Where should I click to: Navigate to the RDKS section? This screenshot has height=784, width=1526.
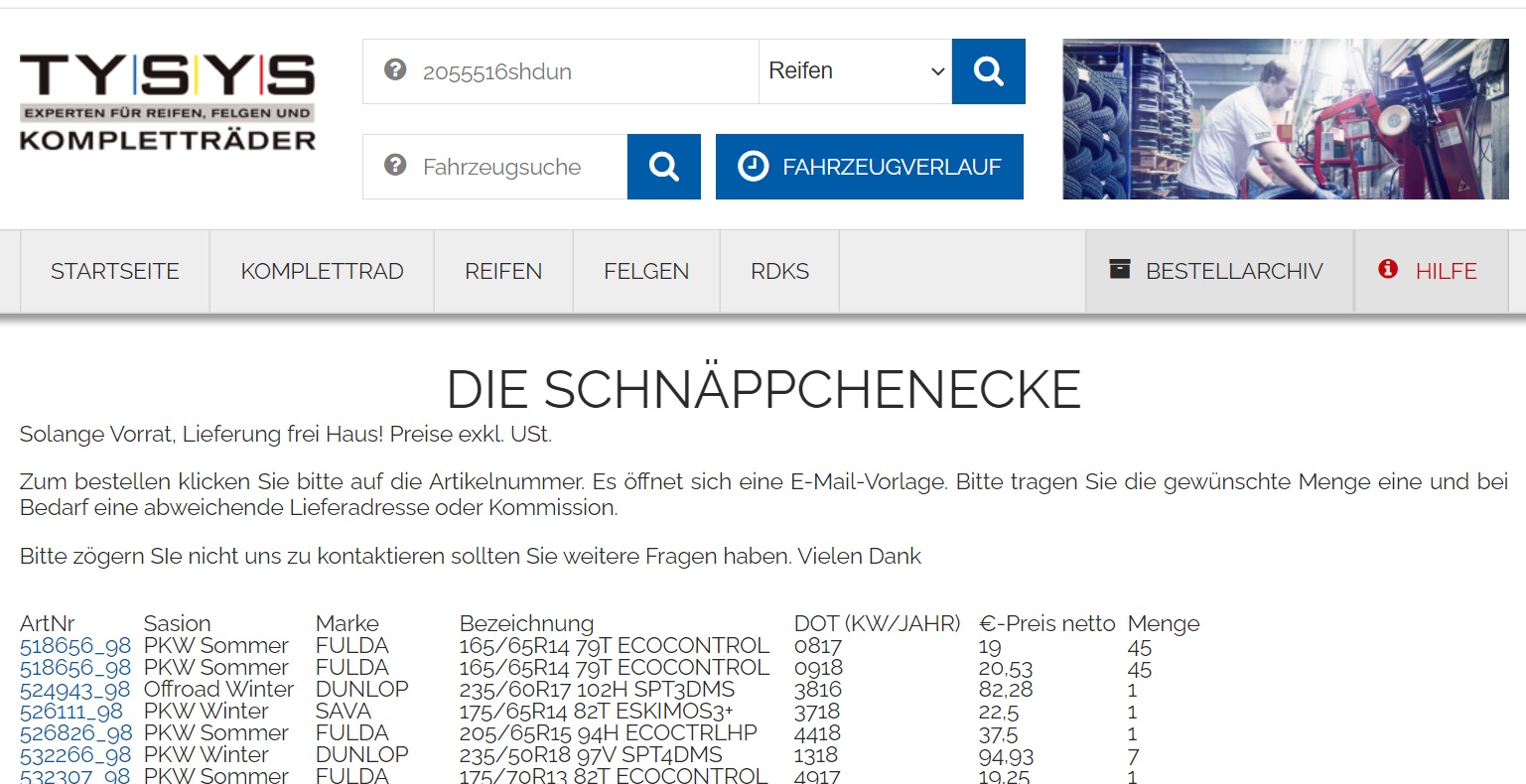pos(779,272)
